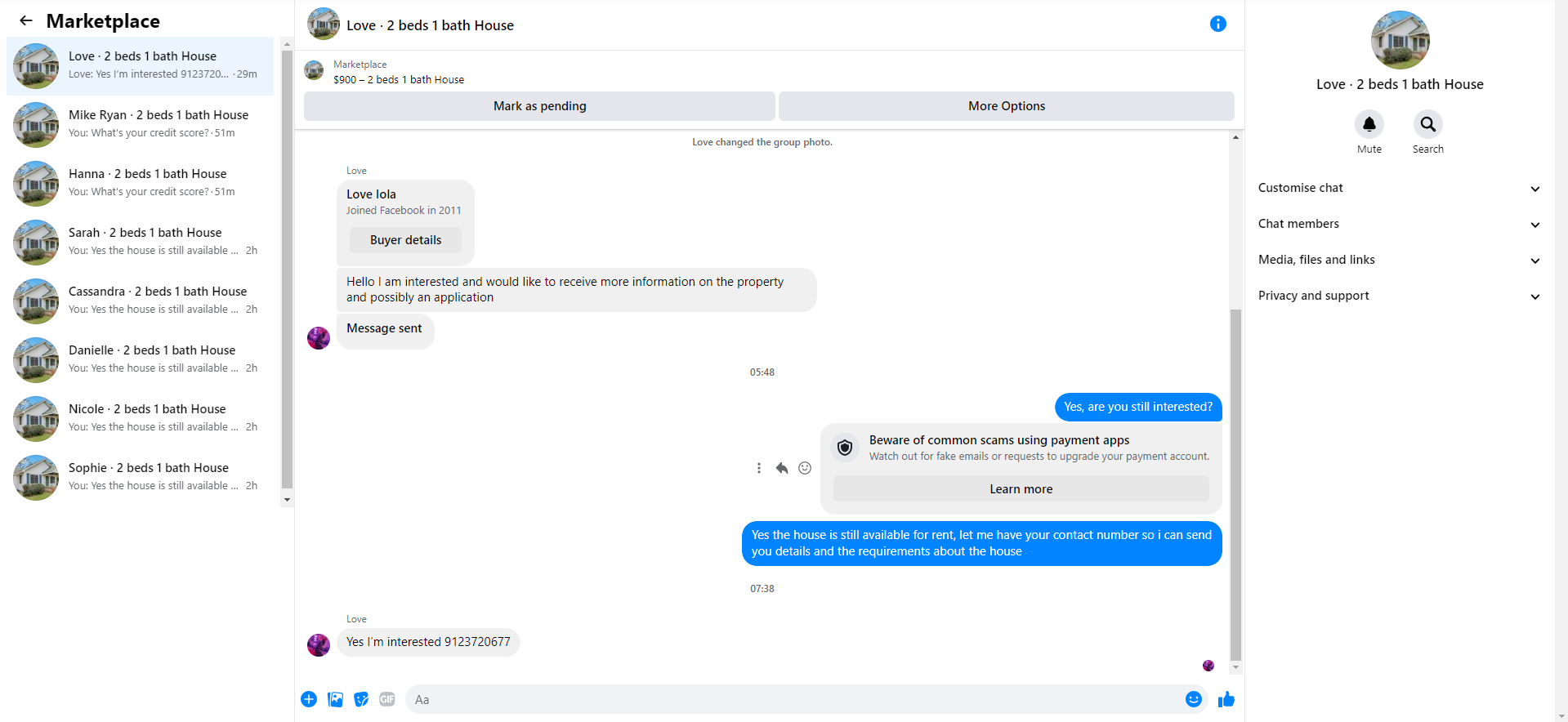
Task: Click the Mark as pending button
Action: click(539, 106)
